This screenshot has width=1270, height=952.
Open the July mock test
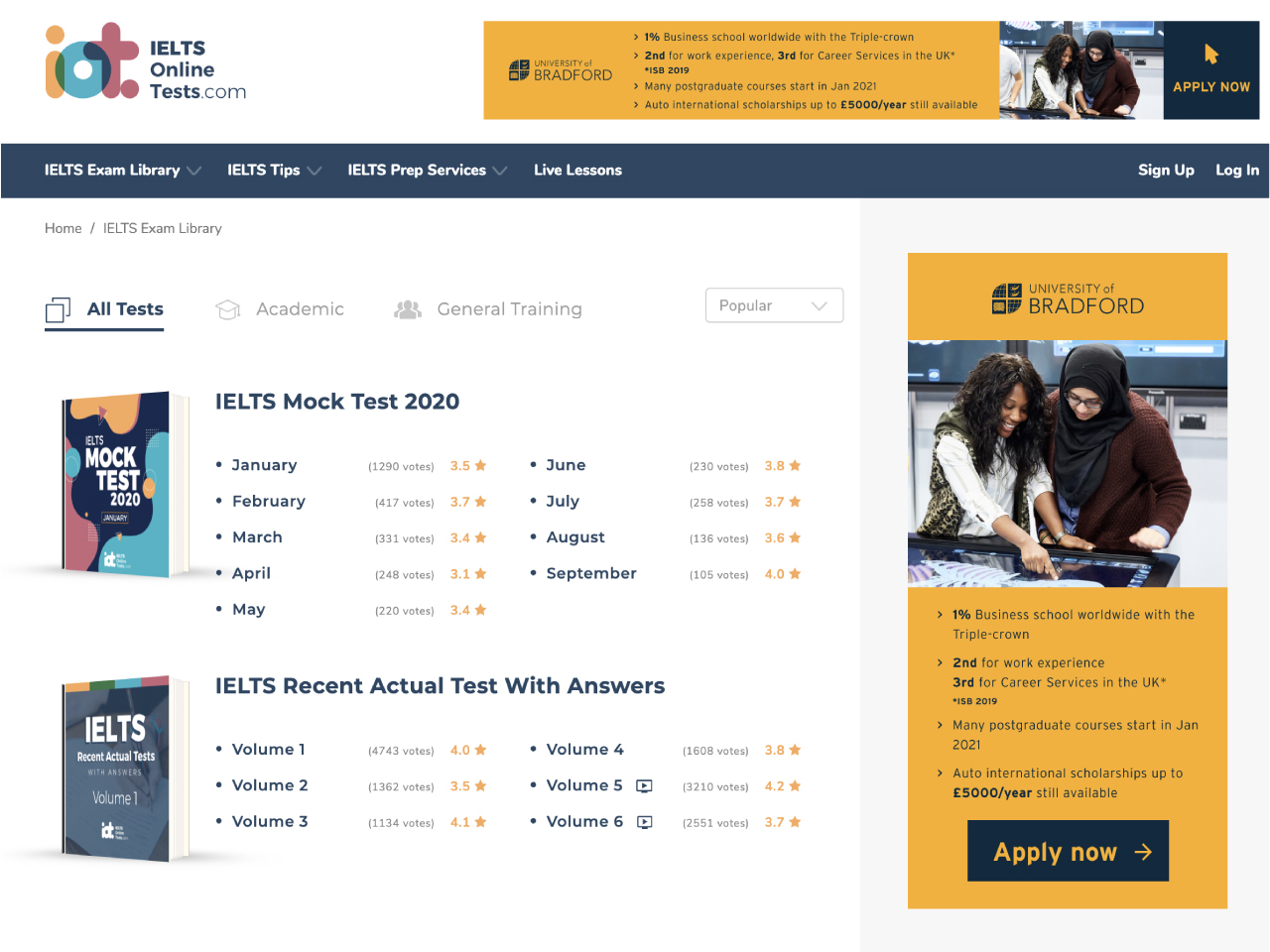(563, 502)
